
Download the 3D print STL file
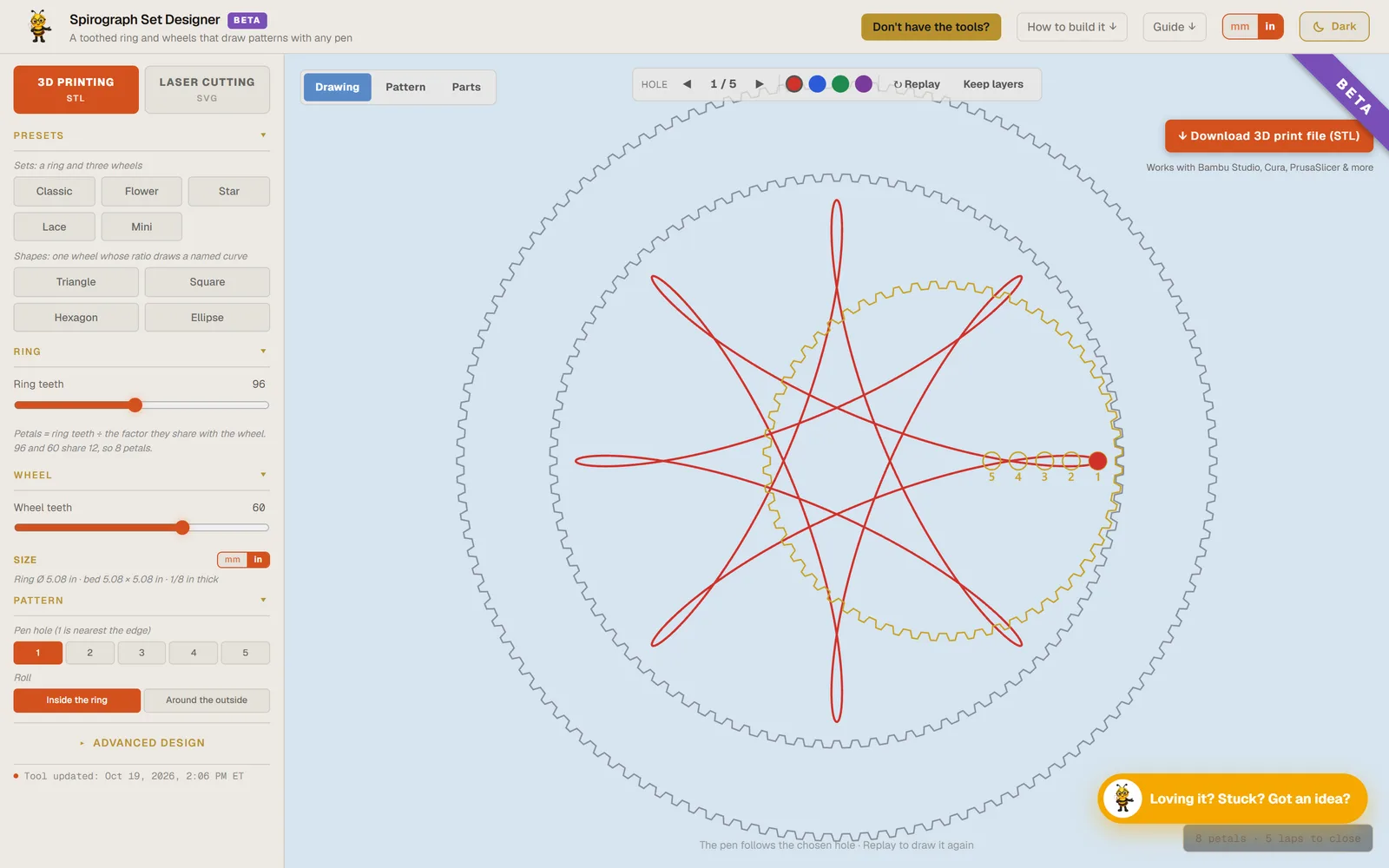[1268, 136]
